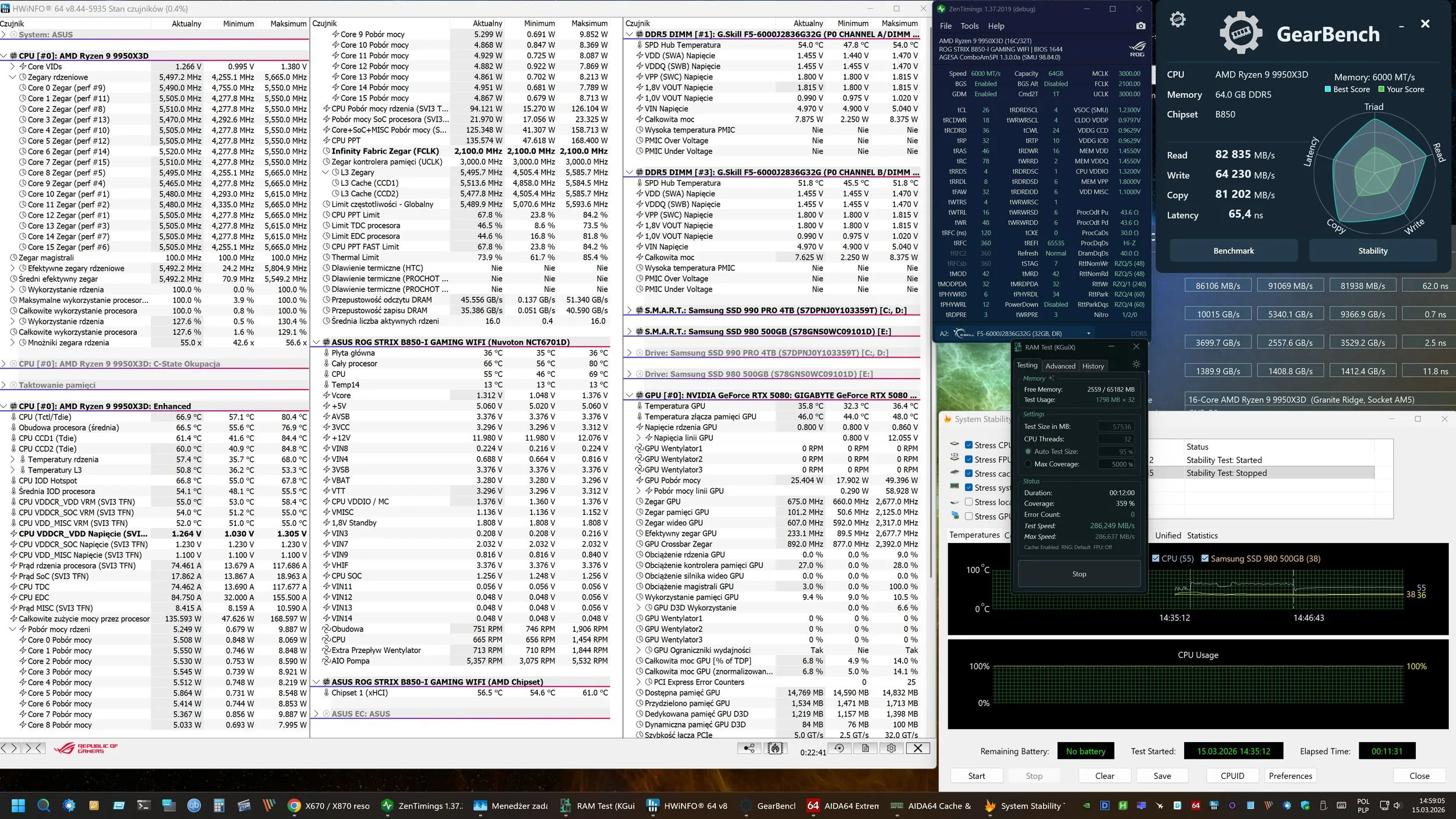Open Statistics tab in System Stability

click(x=1202, y=535)
